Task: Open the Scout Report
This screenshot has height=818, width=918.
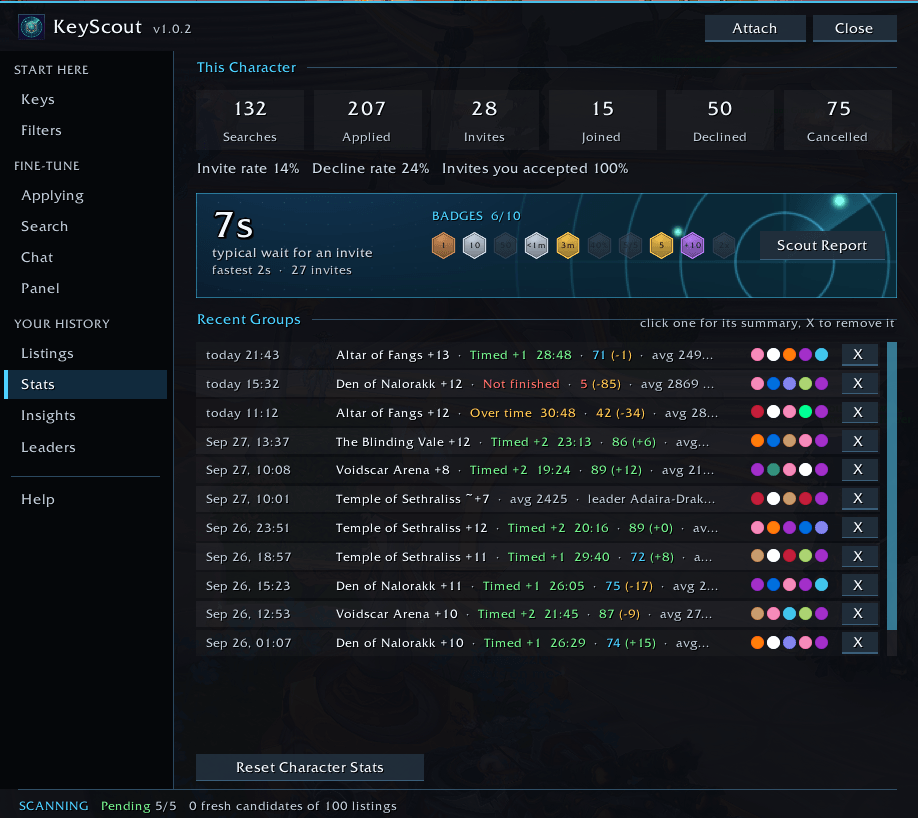Action: coord(822,245)
